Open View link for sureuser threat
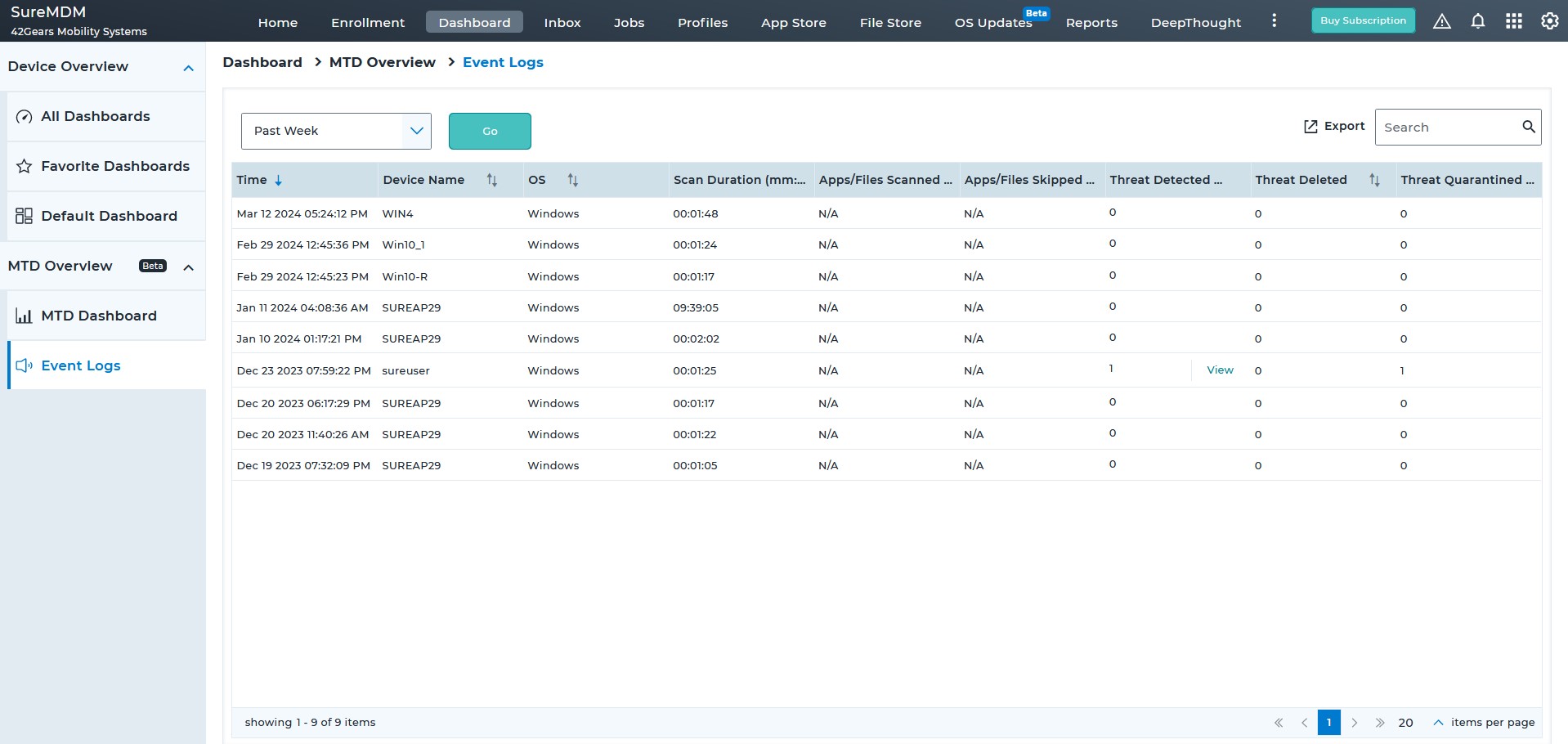The width and height of the screenshot is (1568, 744). tap(1220, 370)
